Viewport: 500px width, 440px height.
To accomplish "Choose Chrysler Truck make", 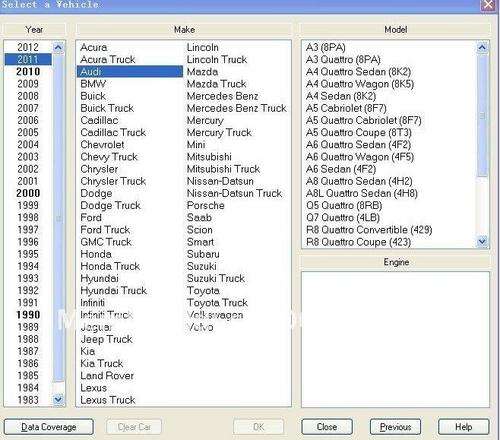I will (x=113, y=181).
